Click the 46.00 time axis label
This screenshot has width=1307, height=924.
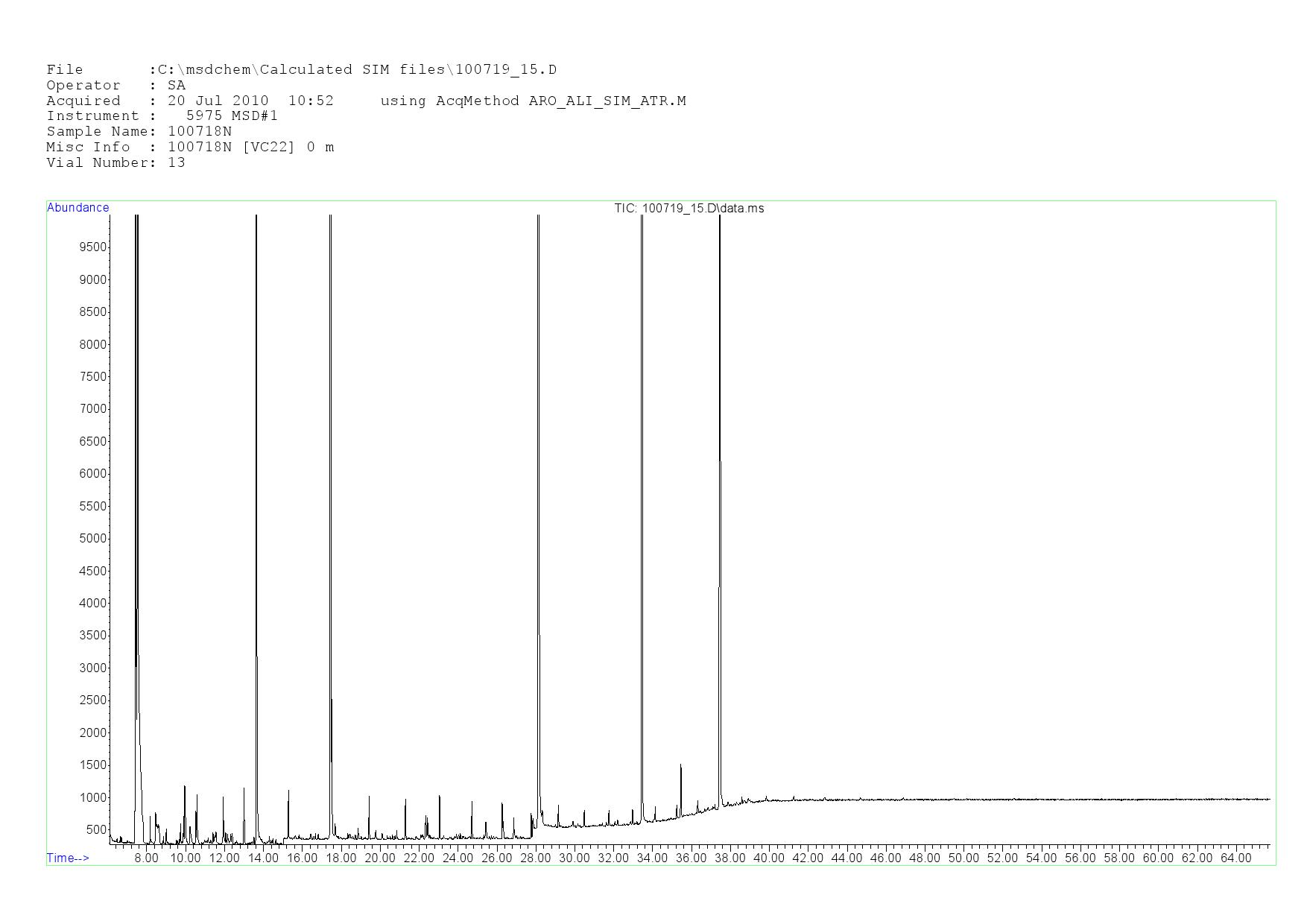point(885,858)
